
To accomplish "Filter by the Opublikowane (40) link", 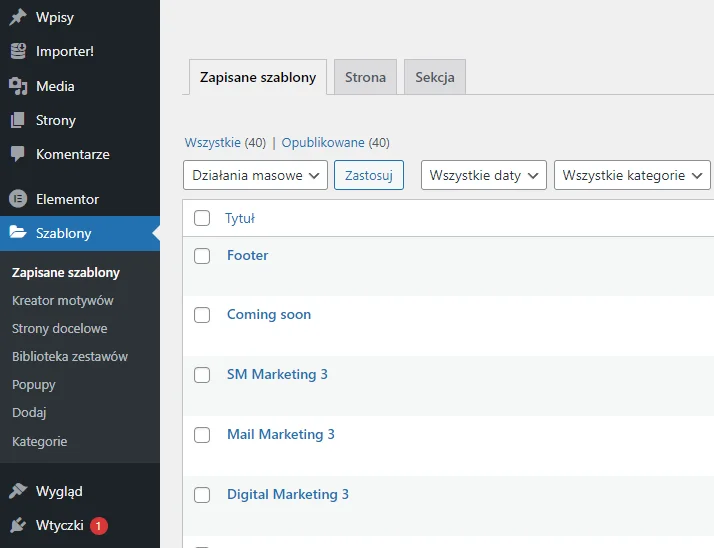I will (335, 143).
